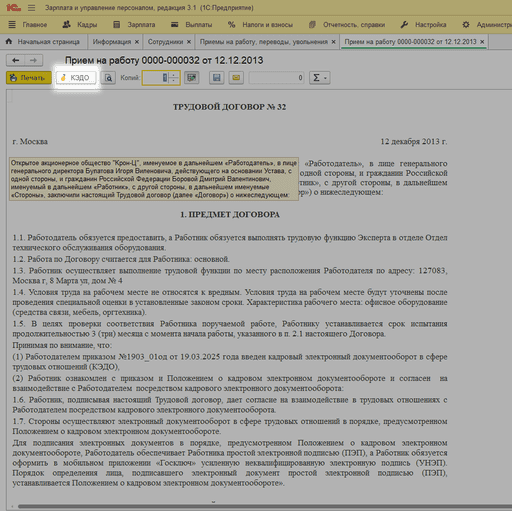
Task: Click the КЭДО button
Action: [x=76, y=78]
